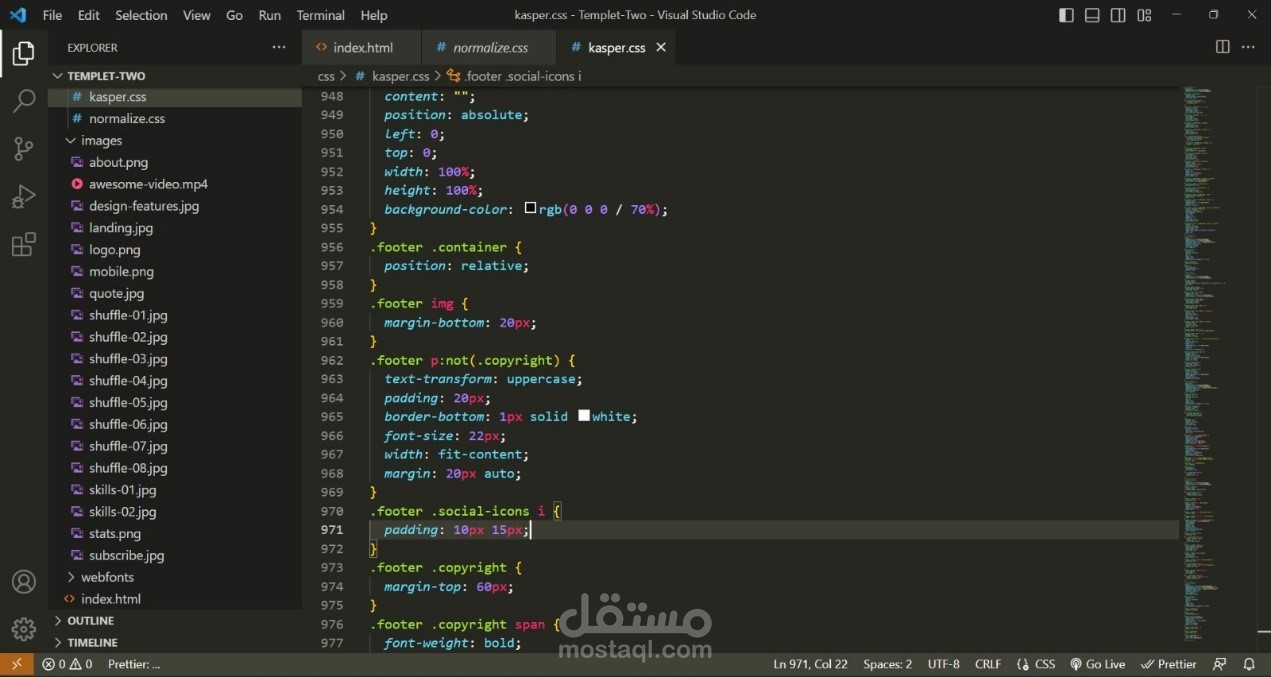
Task: Click Customize Layout icon in title bar
Action: pyautogui.click(x=1144, y=15)
